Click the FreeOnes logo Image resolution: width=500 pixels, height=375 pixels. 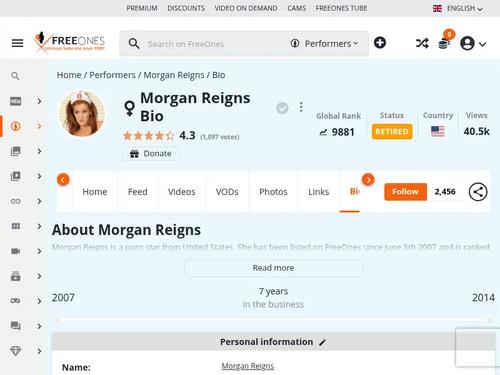[x=69, y=42]
